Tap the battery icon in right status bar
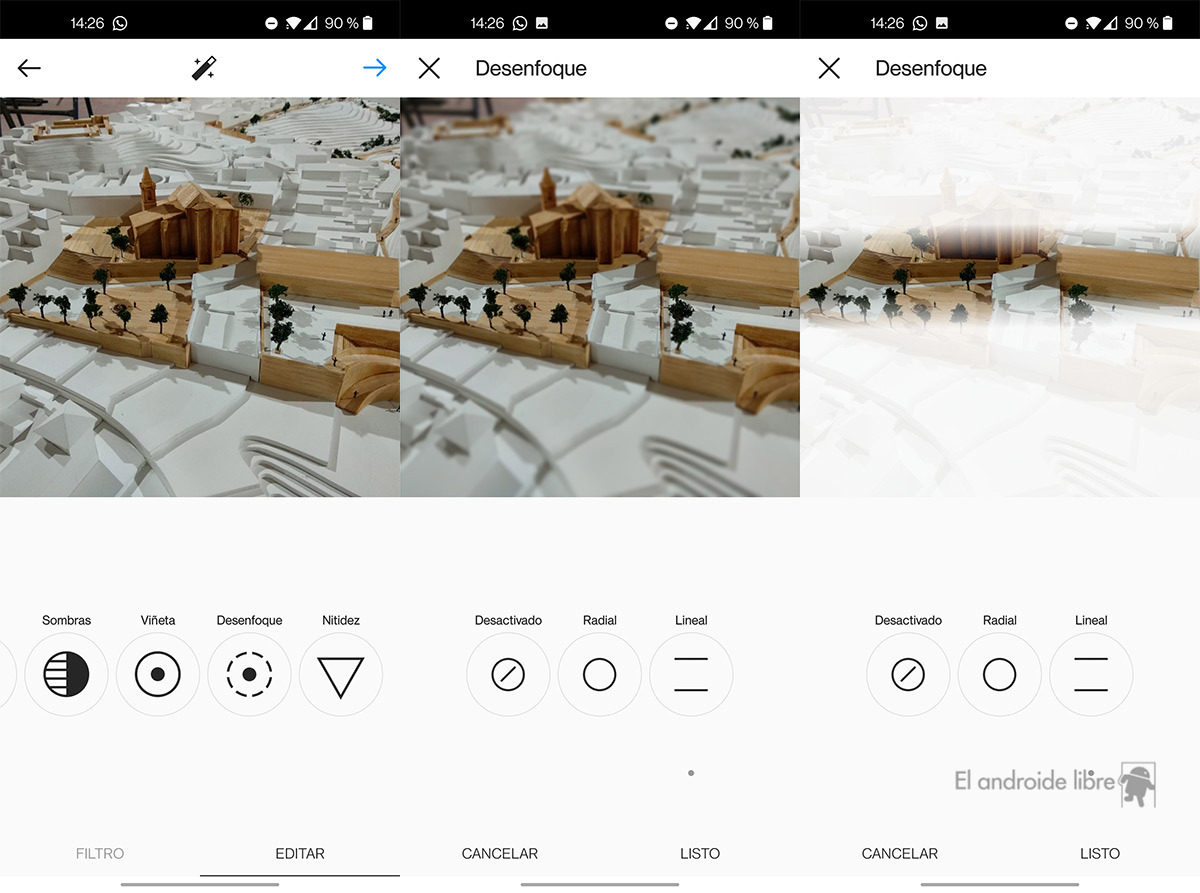Viewport: 1200px width, 893px height. click(1168, 23)
